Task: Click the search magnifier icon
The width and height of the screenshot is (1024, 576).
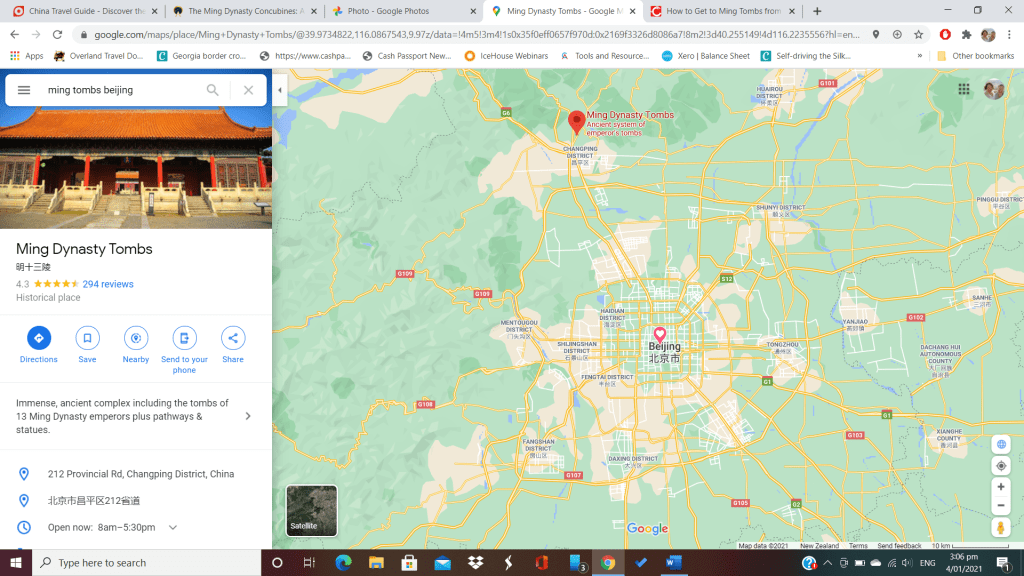Action: coord(213,90)
